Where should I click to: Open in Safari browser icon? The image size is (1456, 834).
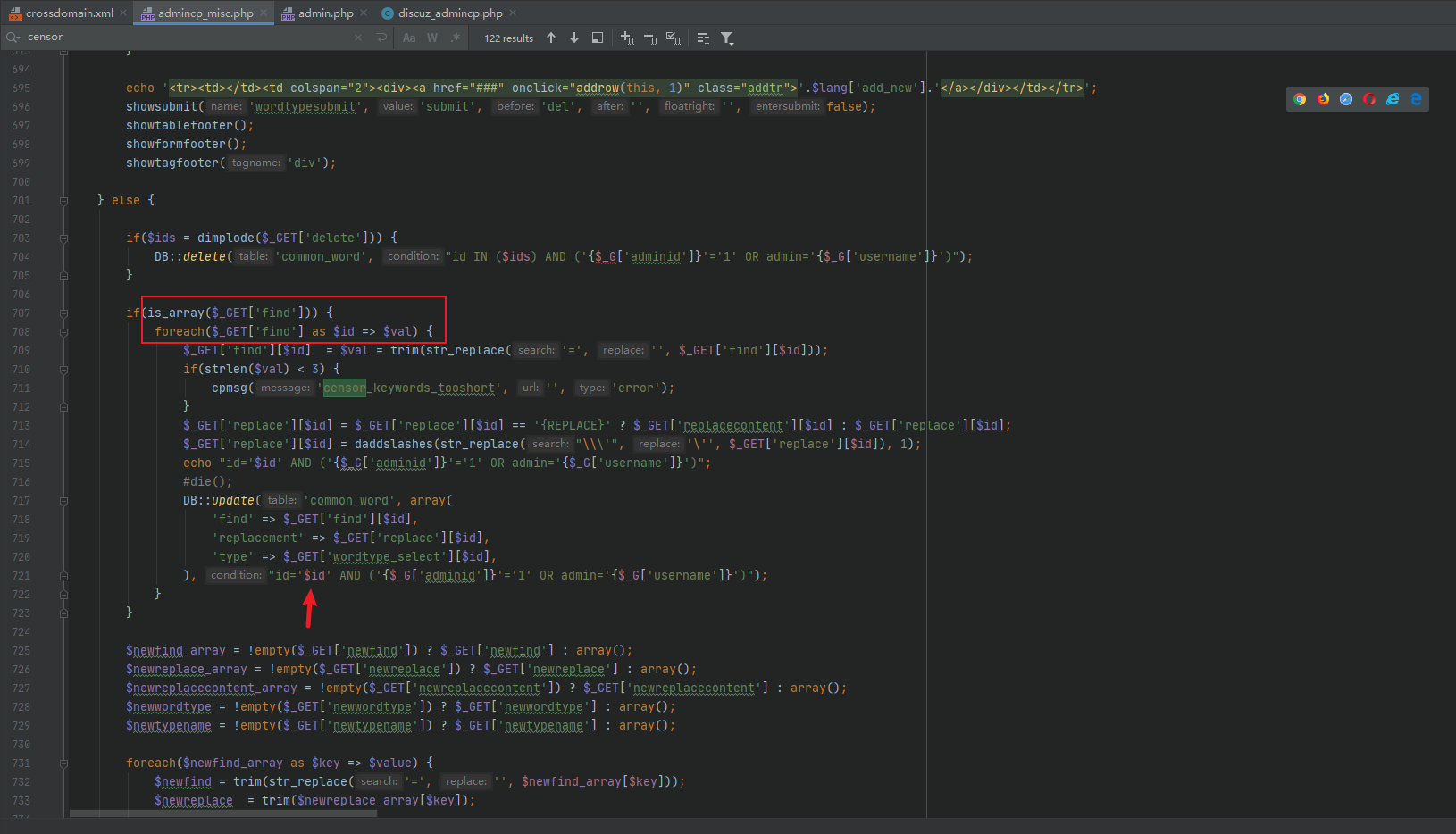pyautogui.click(x=1346, y=99)
